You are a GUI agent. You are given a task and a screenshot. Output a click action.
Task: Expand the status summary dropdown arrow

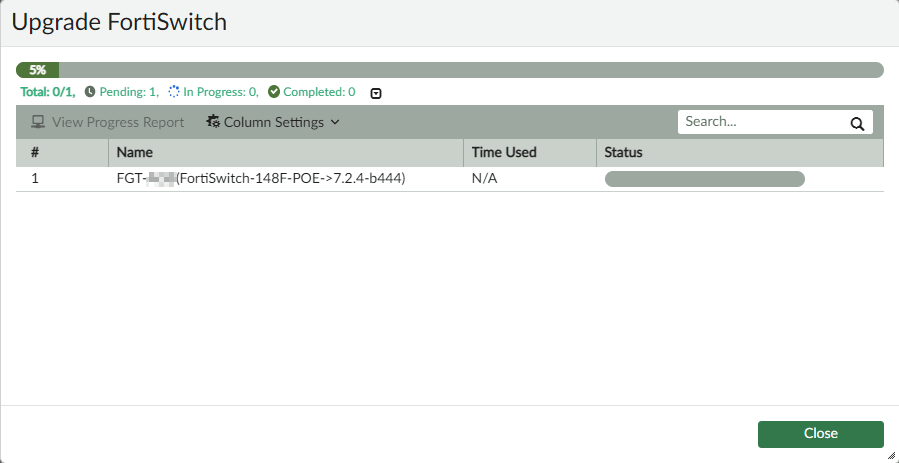pos(376,93)
